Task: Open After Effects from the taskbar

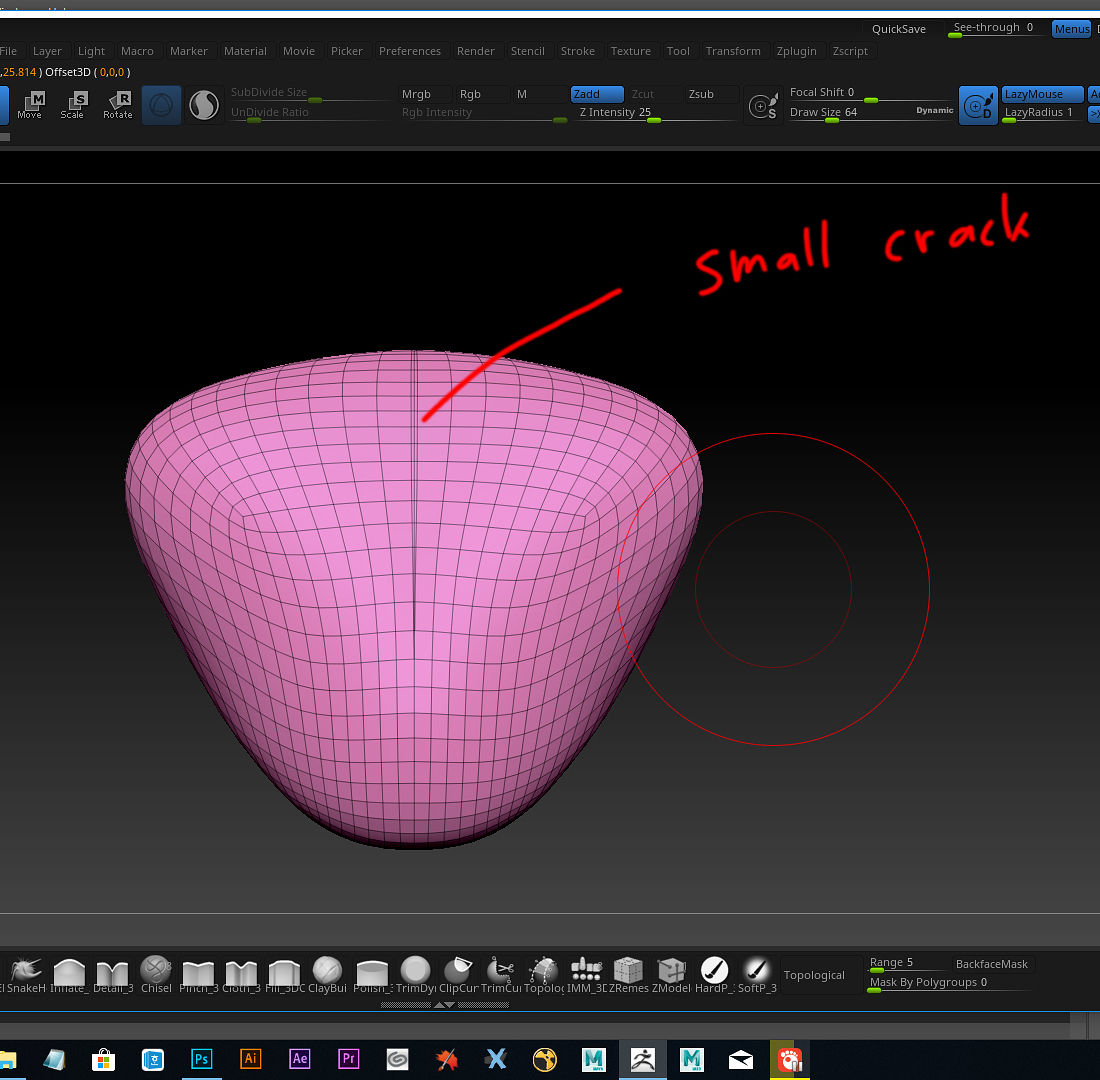Action: [300, 1058]
